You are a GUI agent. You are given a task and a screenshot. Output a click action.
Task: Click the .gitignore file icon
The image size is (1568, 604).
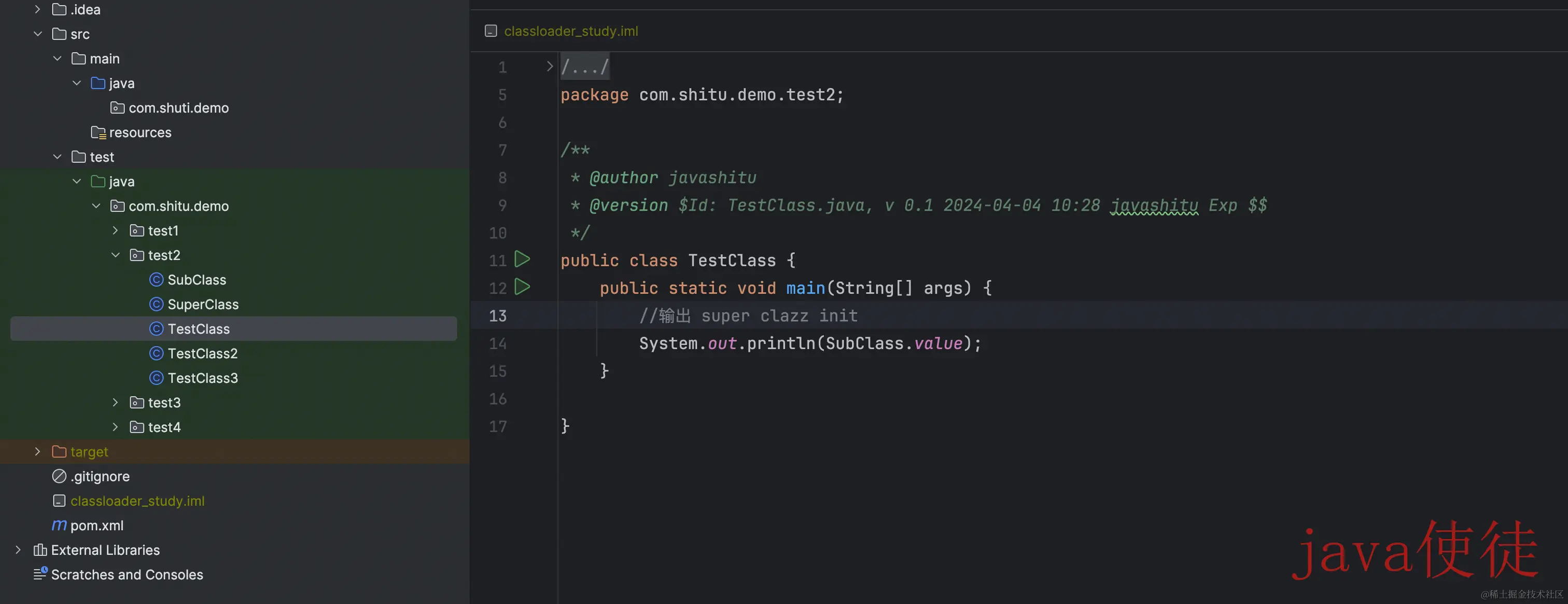(x=59, y=476)
